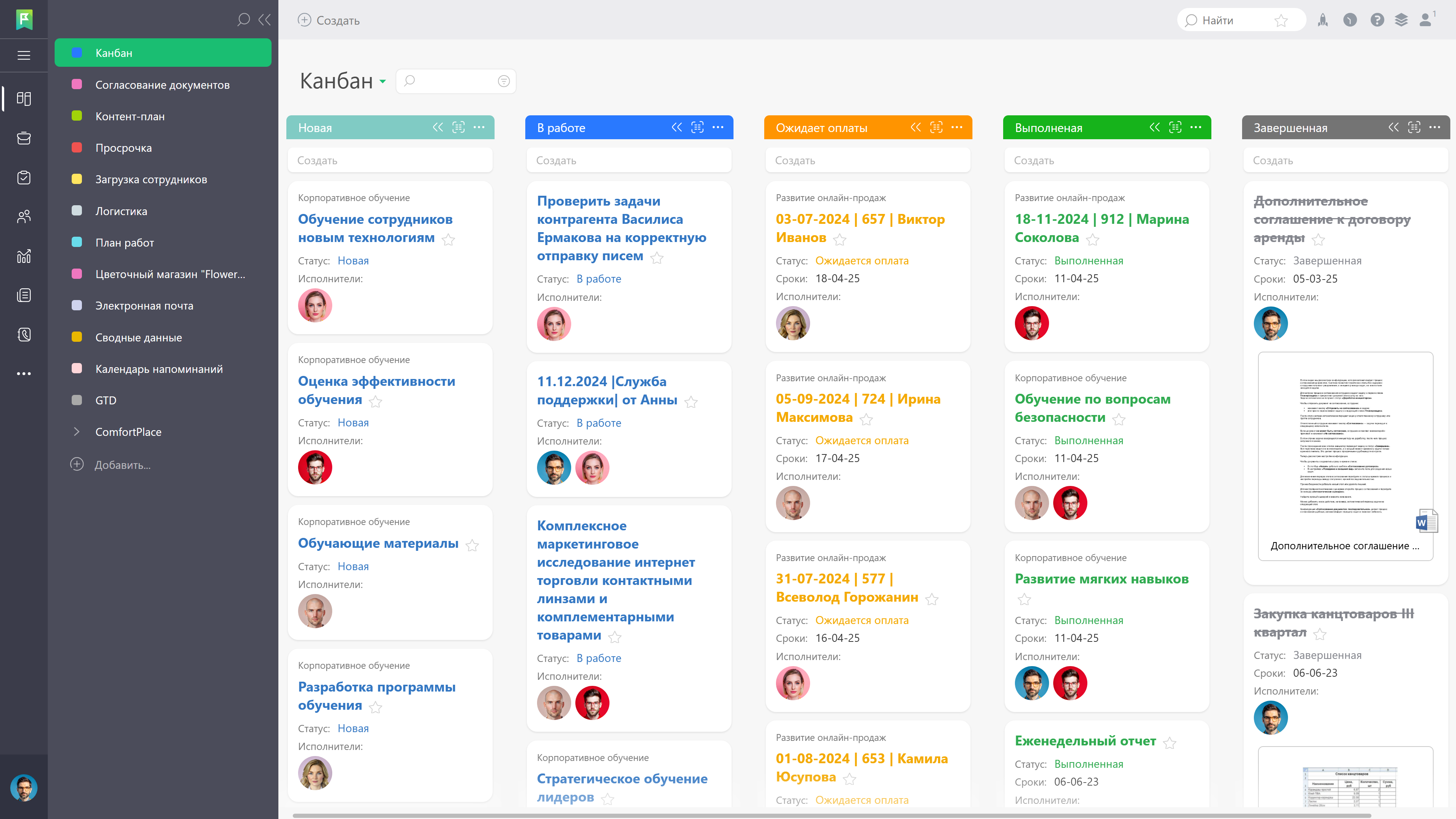The height and width of the screenshot is (819, 1456).
Task: Select Логистика in the sidebar list
Action: pos(121,211)
